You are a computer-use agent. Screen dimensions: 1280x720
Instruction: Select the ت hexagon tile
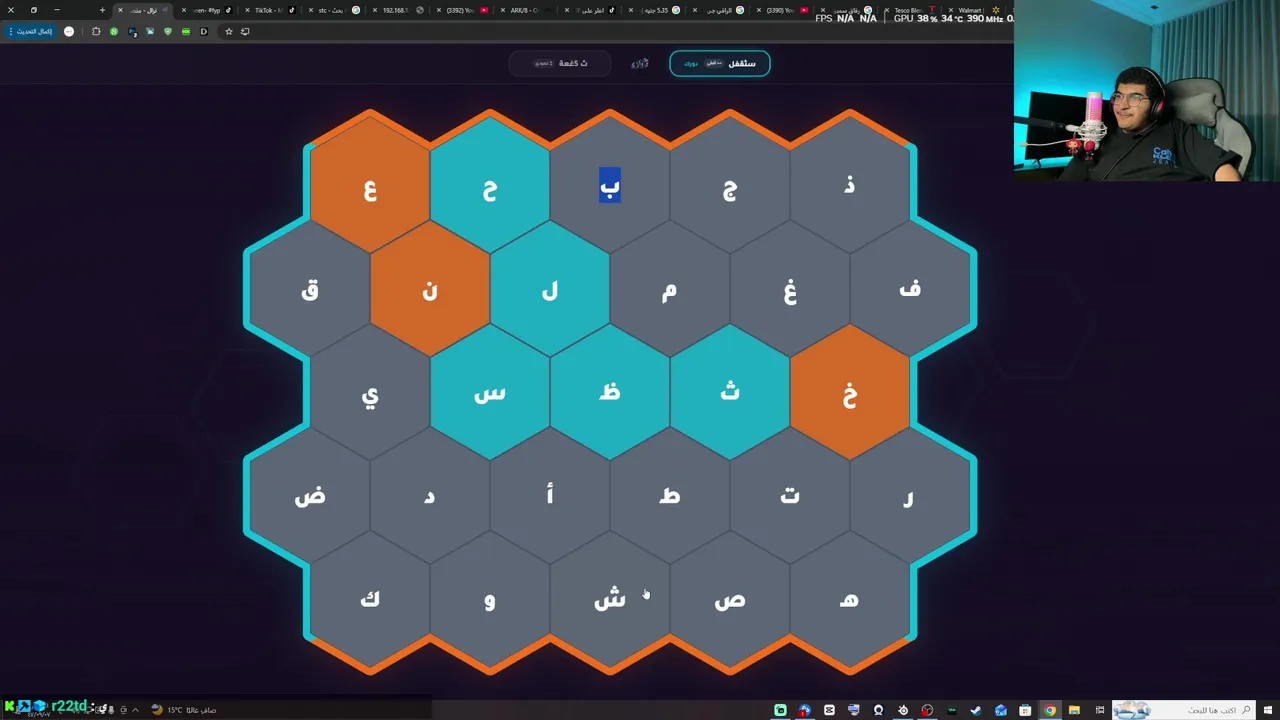790,497
